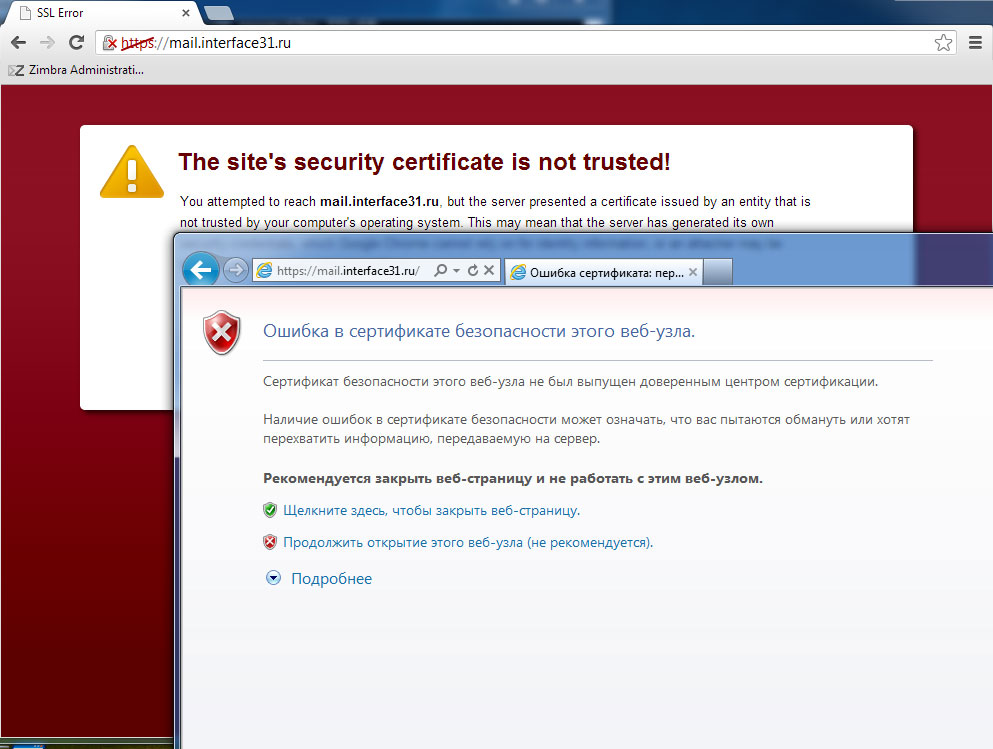Click heading 'Ошибка в сертификате безопасности этого веб-узла.'

(479, 331)
